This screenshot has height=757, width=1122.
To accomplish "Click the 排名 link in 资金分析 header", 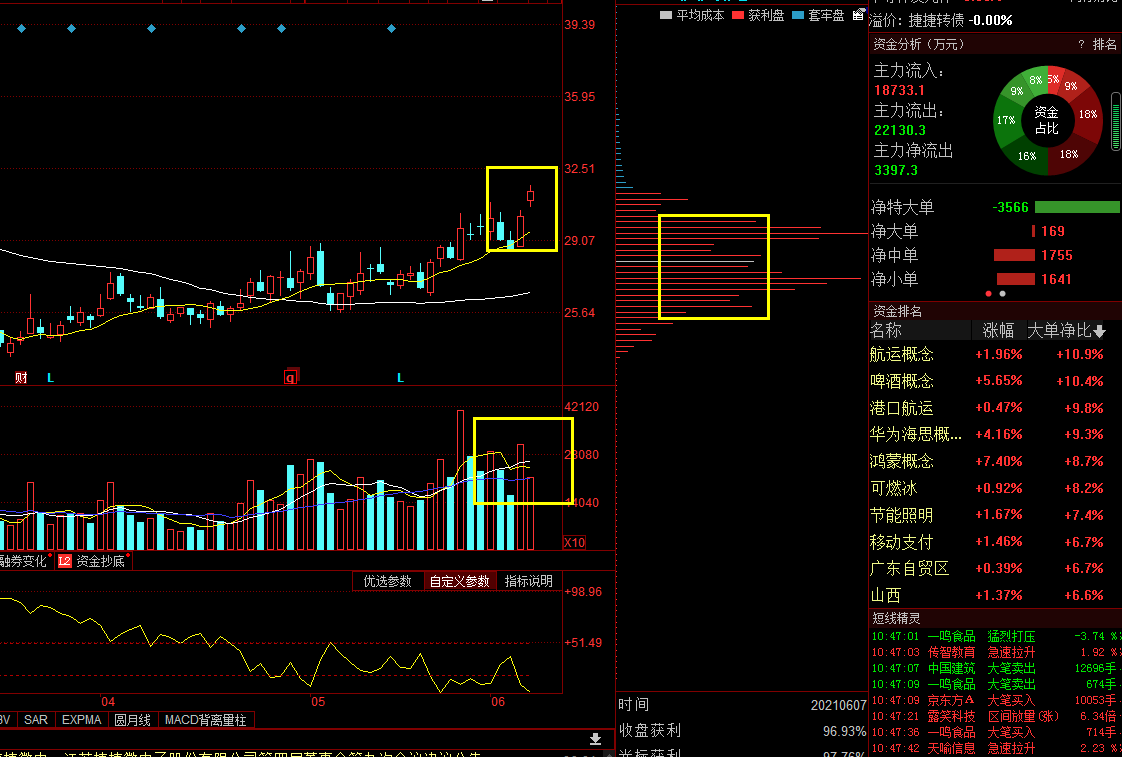I will 1104,44.
